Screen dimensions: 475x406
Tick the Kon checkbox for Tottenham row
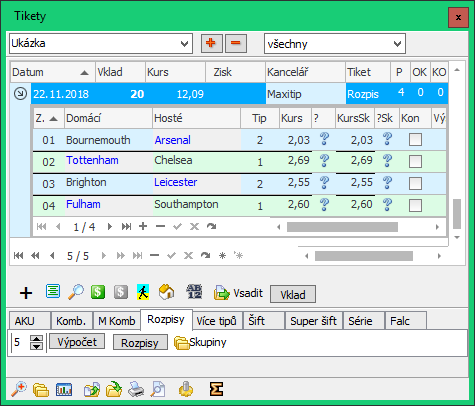pyautogui.click(x=415, y=162)
